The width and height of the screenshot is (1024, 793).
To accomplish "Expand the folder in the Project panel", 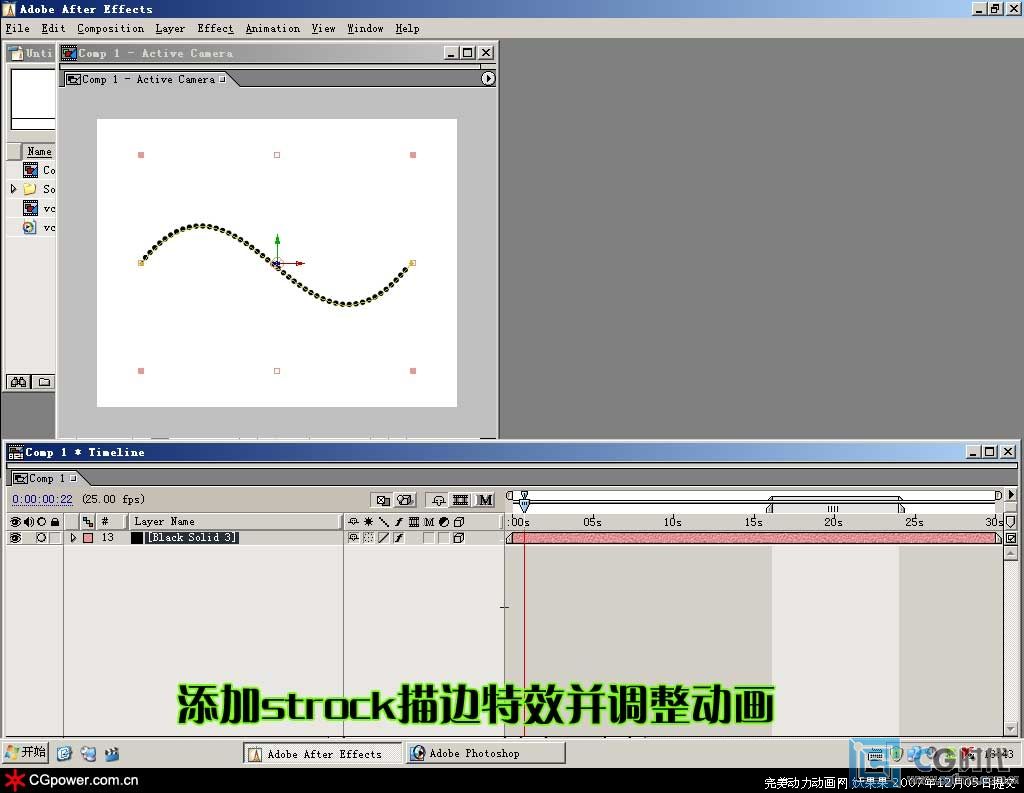I will point(13,189).
